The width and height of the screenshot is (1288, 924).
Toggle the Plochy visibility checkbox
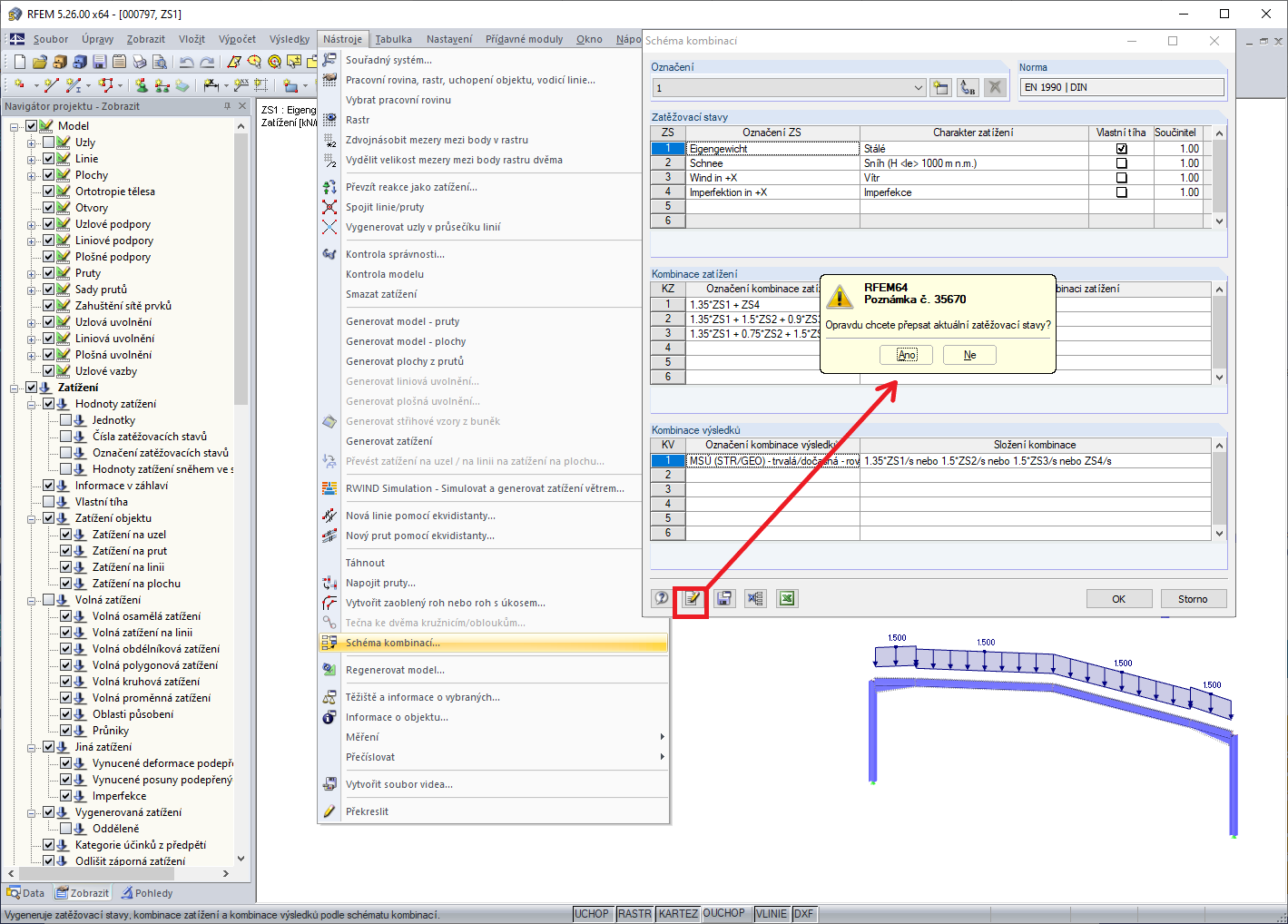coord(49,175)
